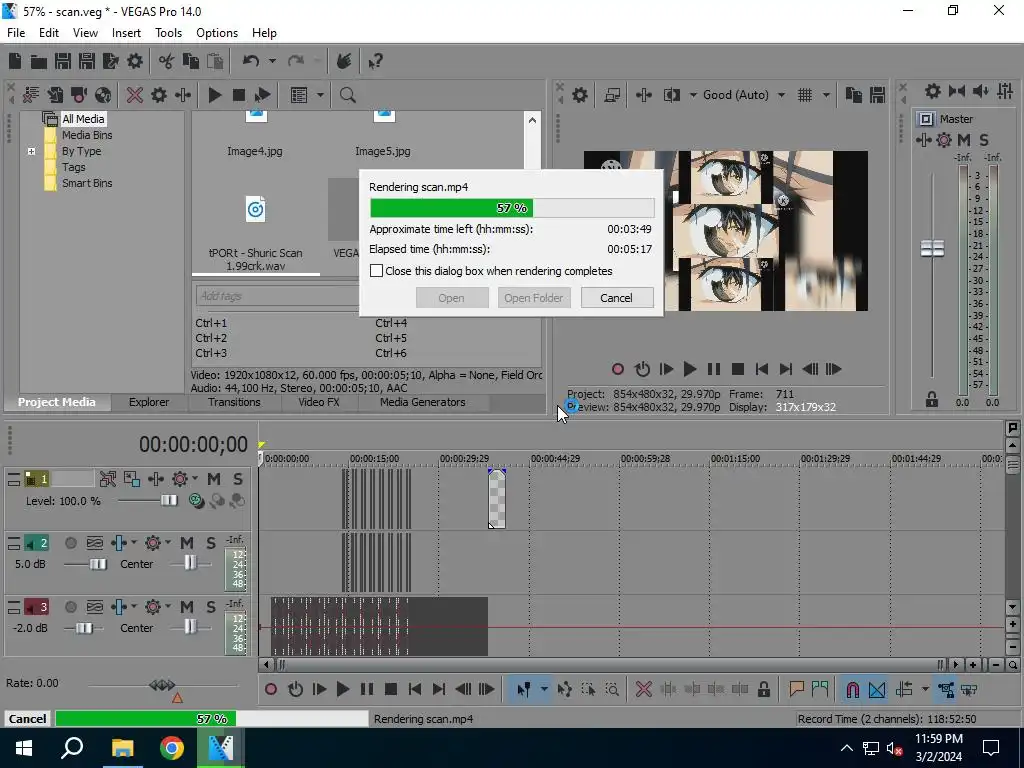Open the Insert menu

(126, 33)
